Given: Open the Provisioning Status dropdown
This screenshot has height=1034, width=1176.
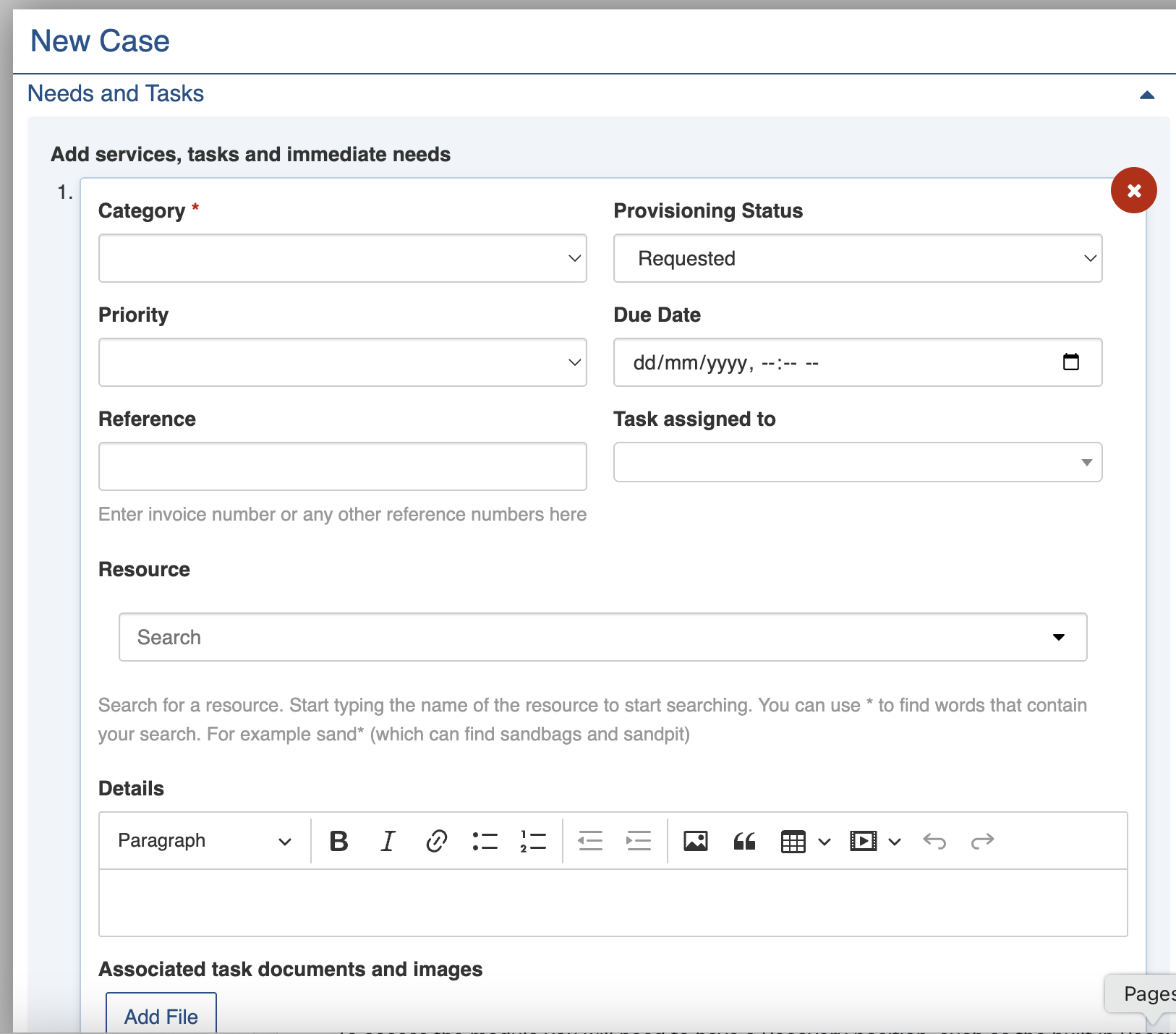Looking at the screenshot, I should (857, 258).
